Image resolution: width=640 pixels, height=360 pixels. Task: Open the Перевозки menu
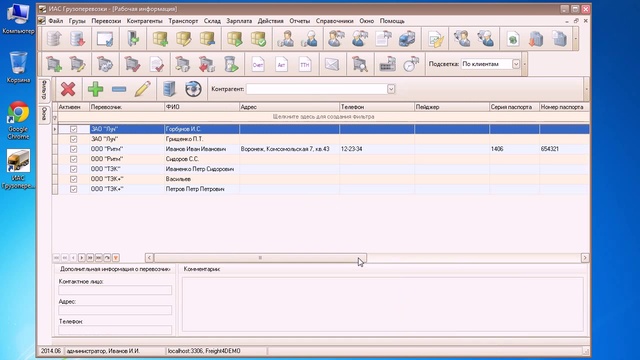point(106,21)
